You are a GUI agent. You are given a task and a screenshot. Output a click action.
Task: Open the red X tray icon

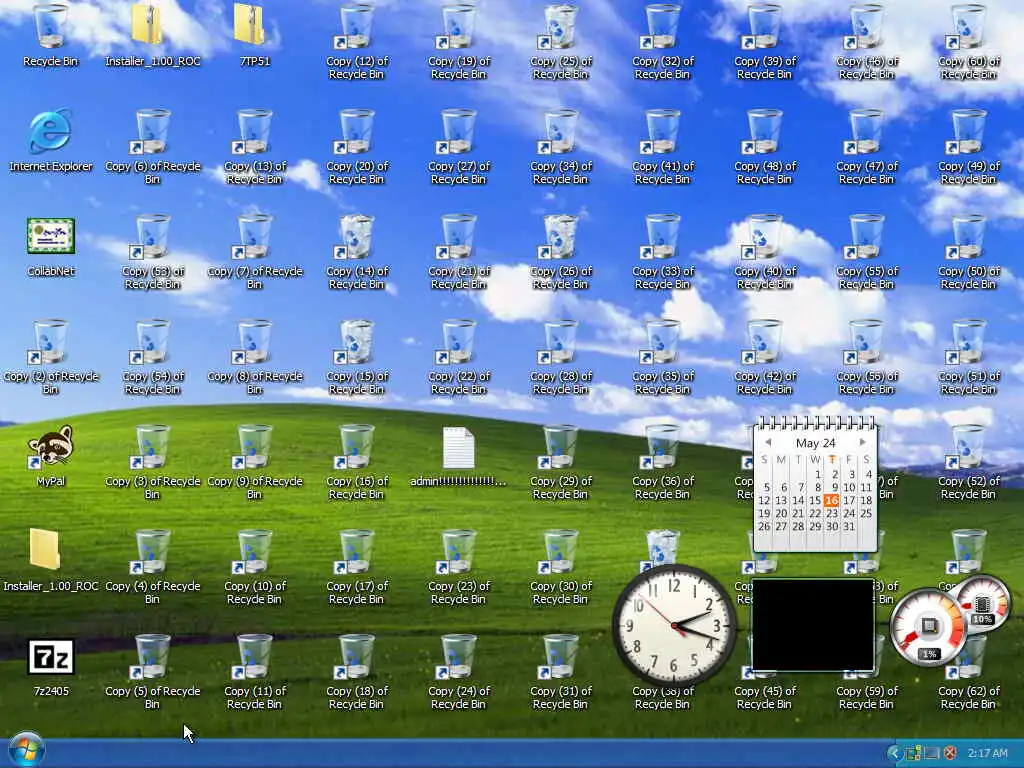pos(950,753)
